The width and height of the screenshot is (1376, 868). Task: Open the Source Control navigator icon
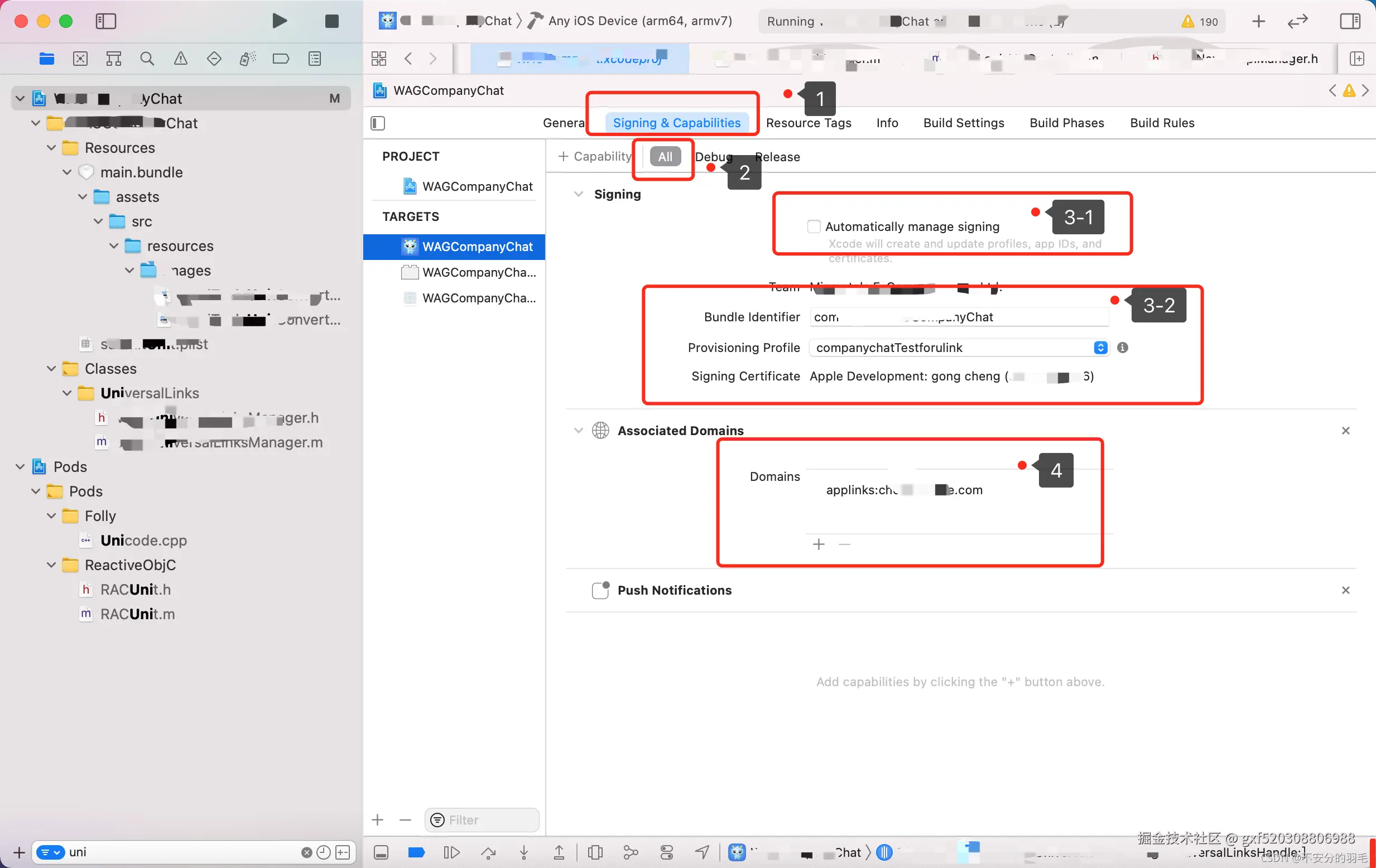point(80,58)
